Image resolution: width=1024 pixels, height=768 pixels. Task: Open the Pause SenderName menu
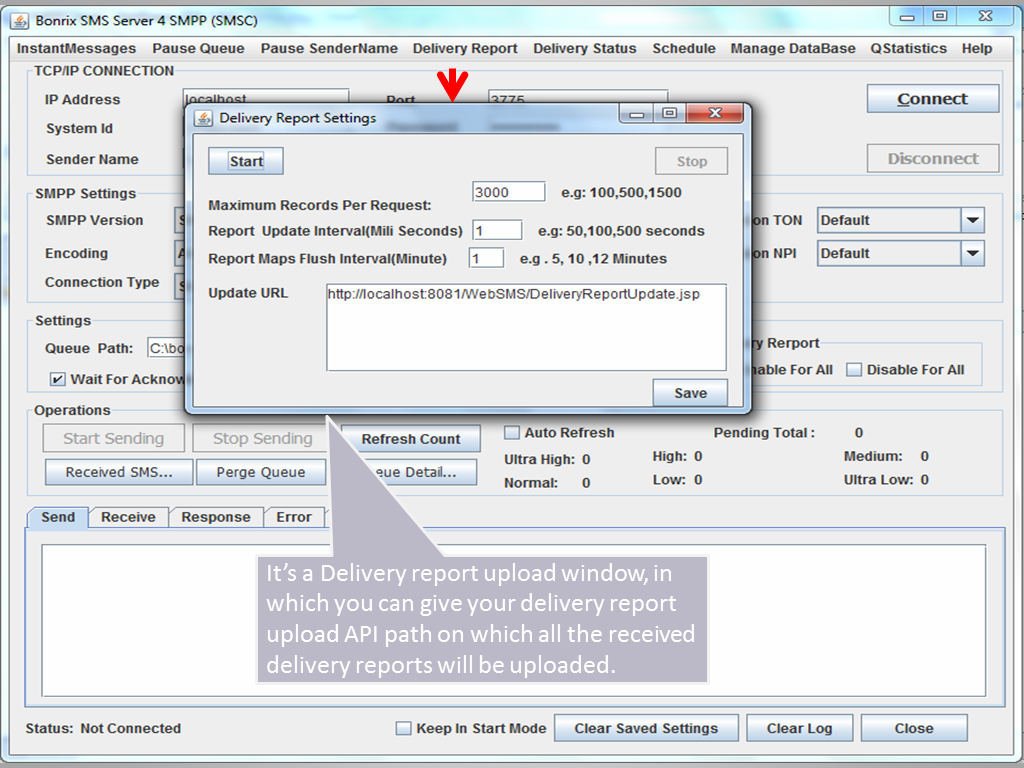[329, 48]
